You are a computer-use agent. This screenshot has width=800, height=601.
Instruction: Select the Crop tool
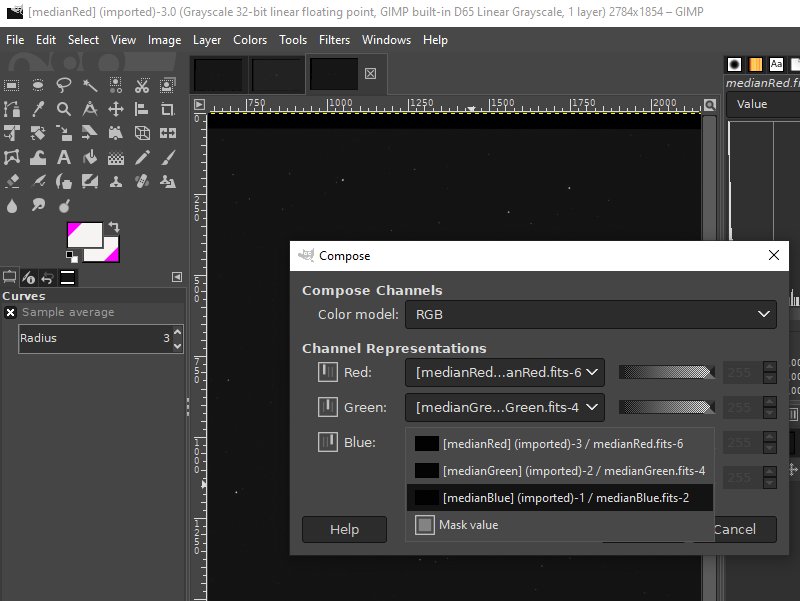pyautogui.click(x=167, y=109)
